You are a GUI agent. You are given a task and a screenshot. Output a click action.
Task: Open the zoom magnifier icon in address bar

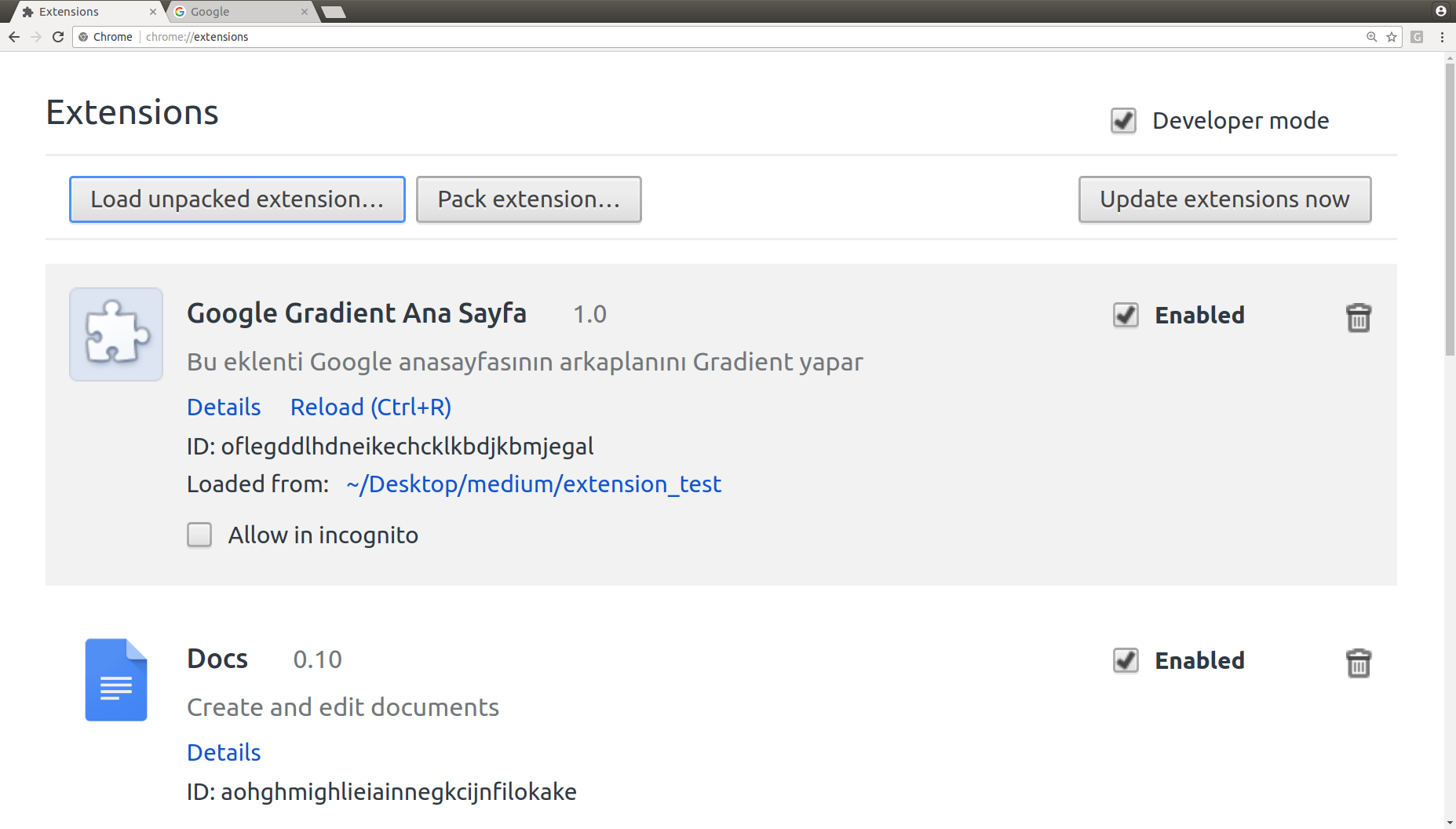[1372, 37]
